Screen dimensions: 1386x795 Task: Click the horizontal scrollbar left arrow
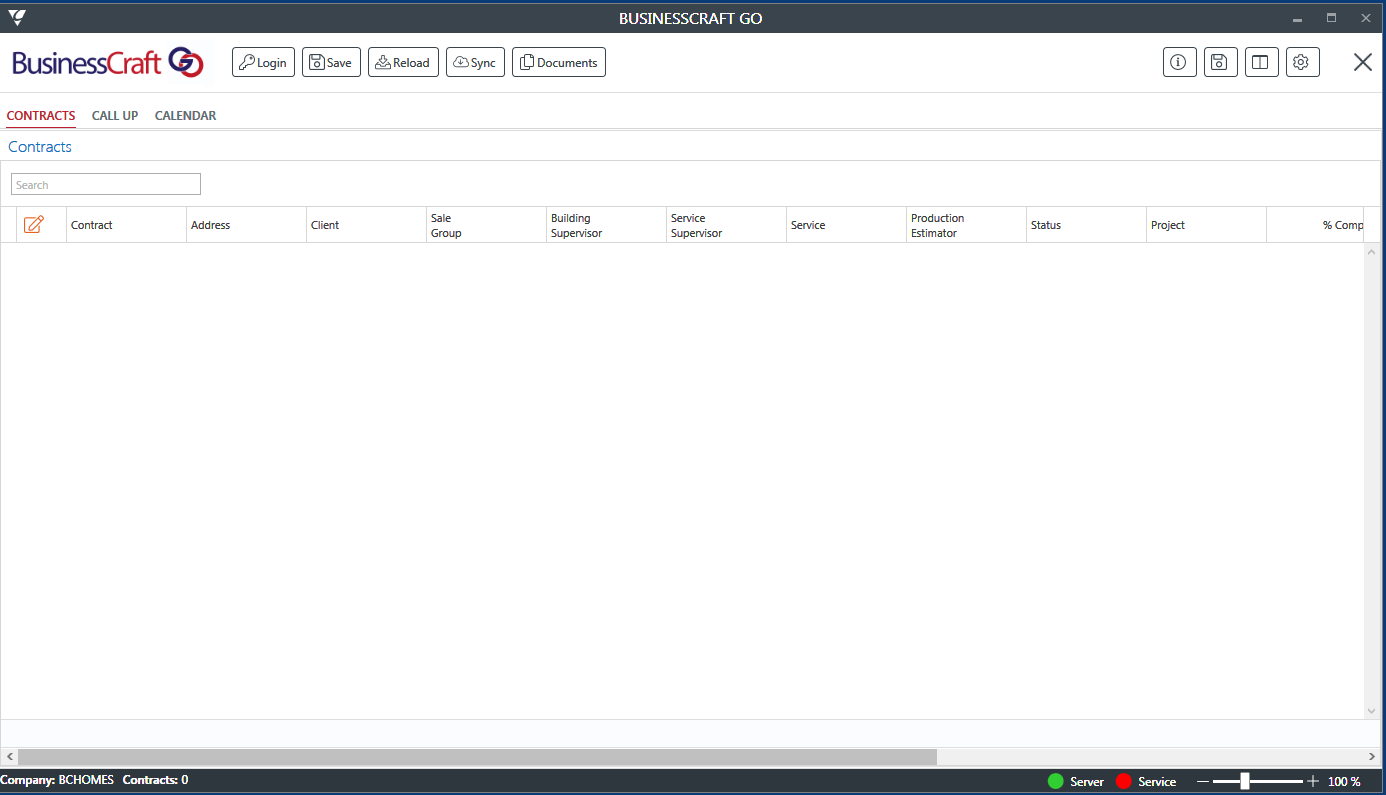pyautogui.click(x=9, y=758)
